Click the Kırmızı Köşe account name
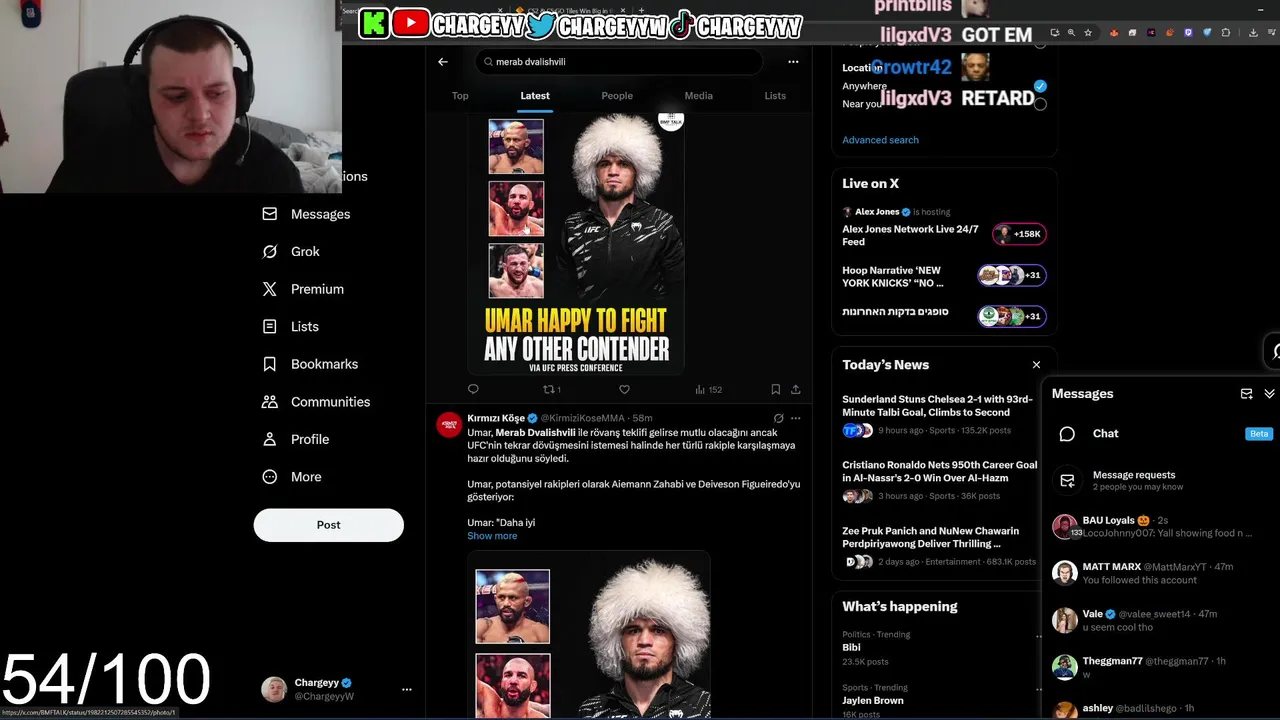The image size is (1280, 720). pyautogui.click(x=496, y=418)
